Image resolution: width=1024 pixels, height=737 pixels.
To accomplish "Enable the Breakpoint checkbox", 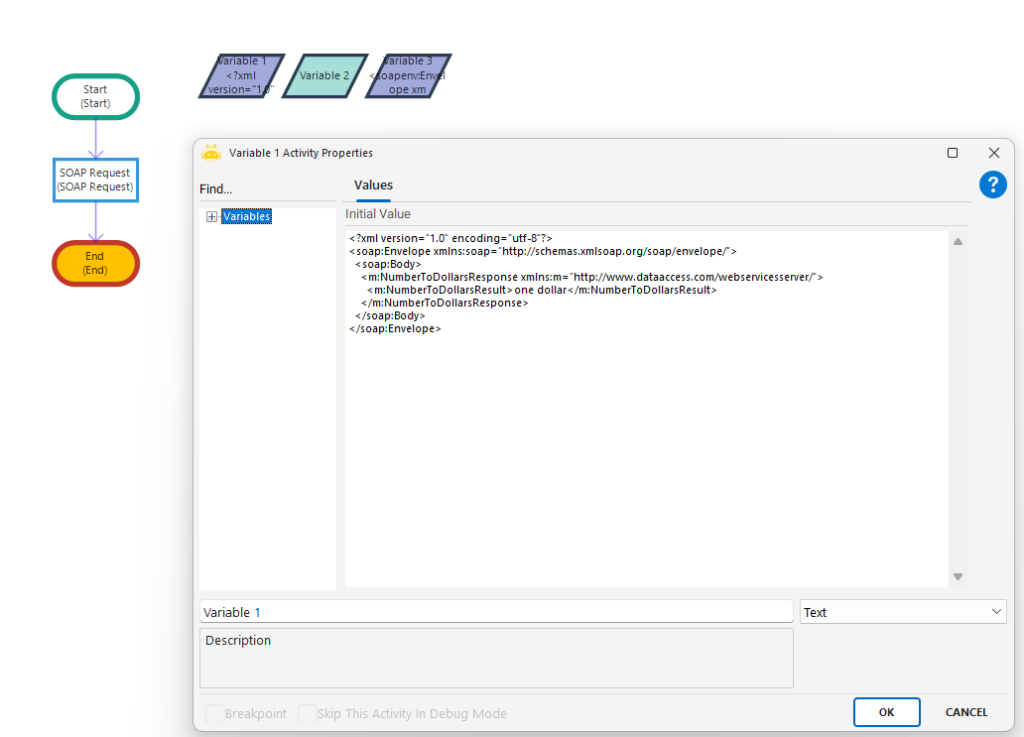I will 214,714.
